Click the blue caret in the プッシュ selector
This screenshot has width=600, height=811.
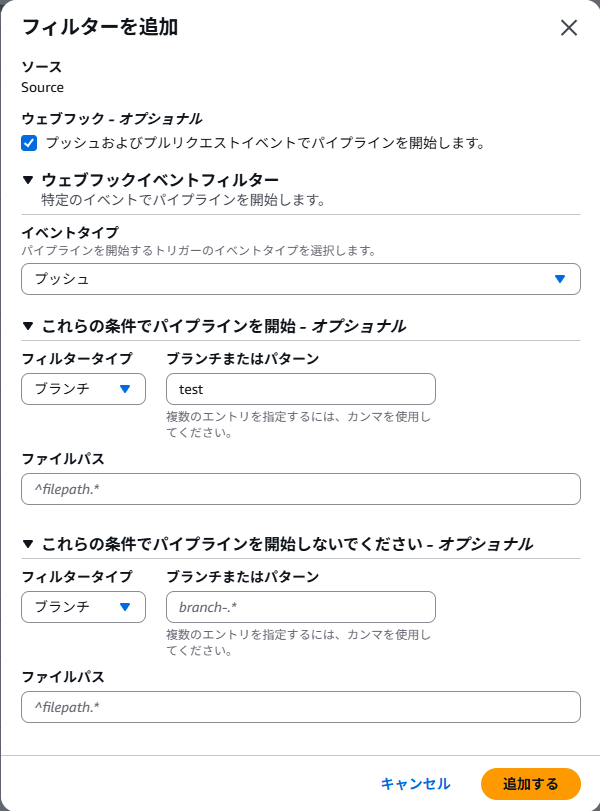(x=560, y=279)
